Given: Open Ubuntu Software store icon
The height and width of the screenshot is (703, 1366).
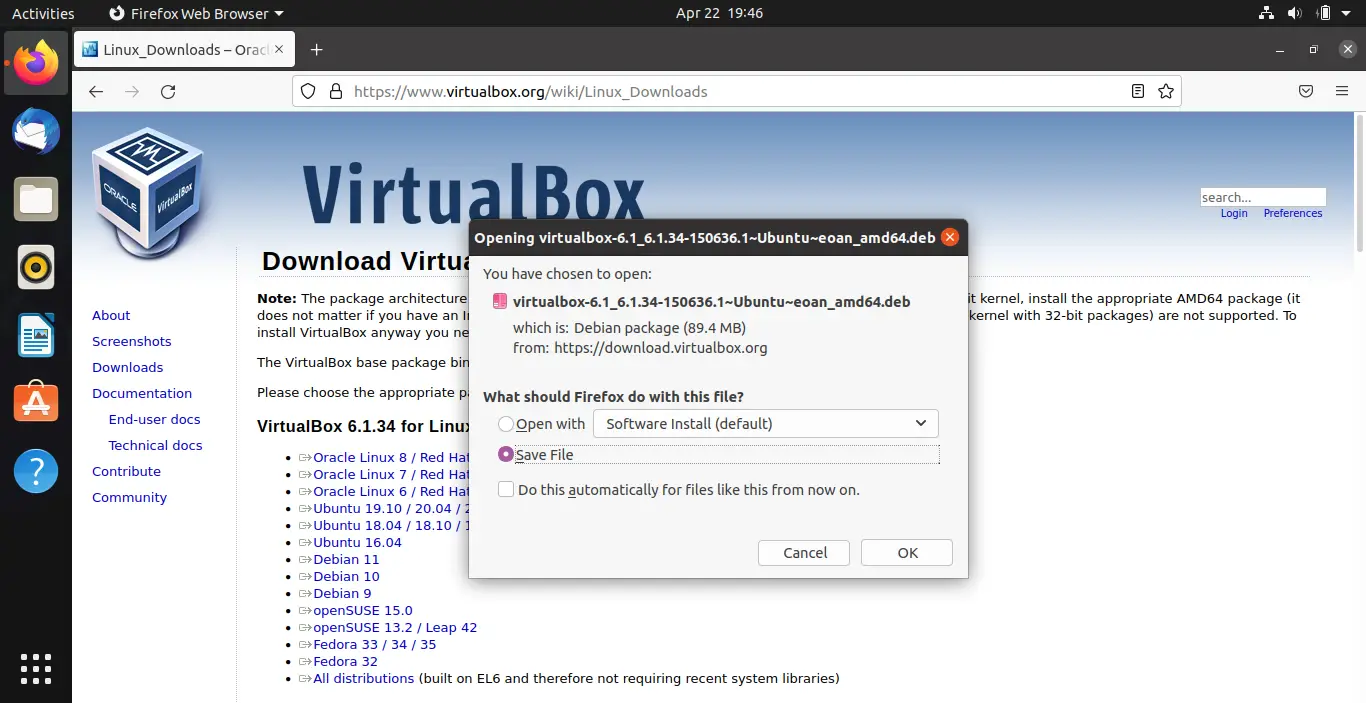Looking at the screenshot, I should (36, 402).
